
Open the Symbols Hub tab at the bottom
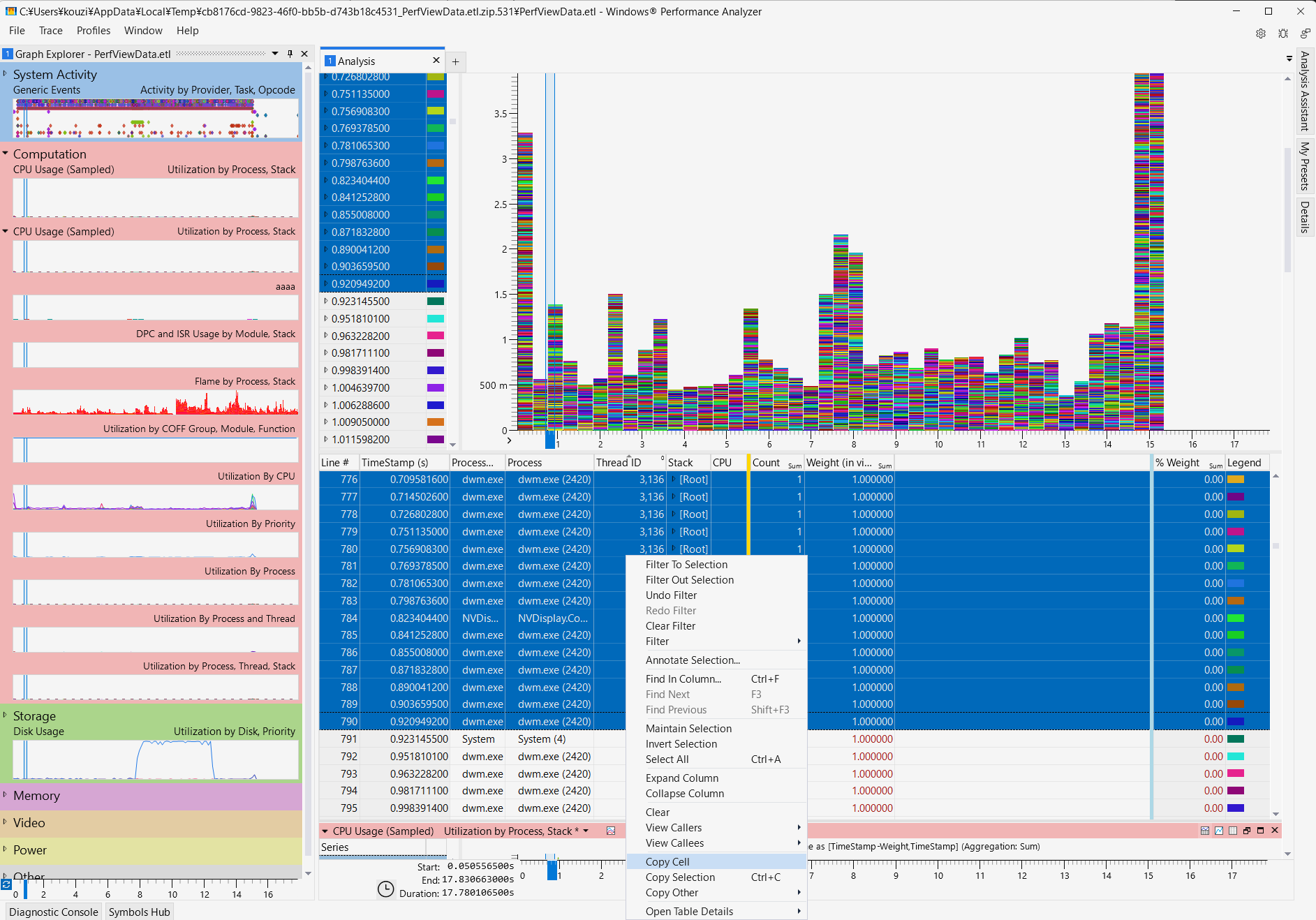(x=139, y=912)
